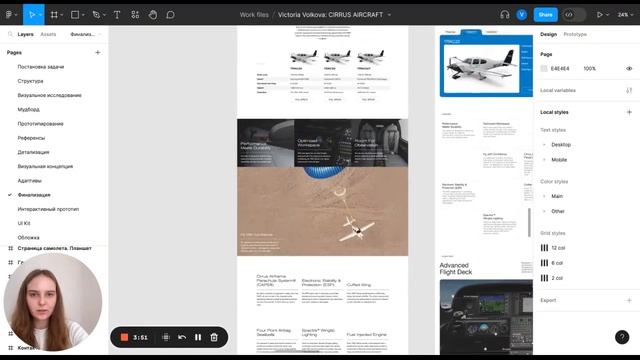This screenshot has width=640, height=360.
Task: Select the airplane image frame on canvas
Action: tap(482, 69)
